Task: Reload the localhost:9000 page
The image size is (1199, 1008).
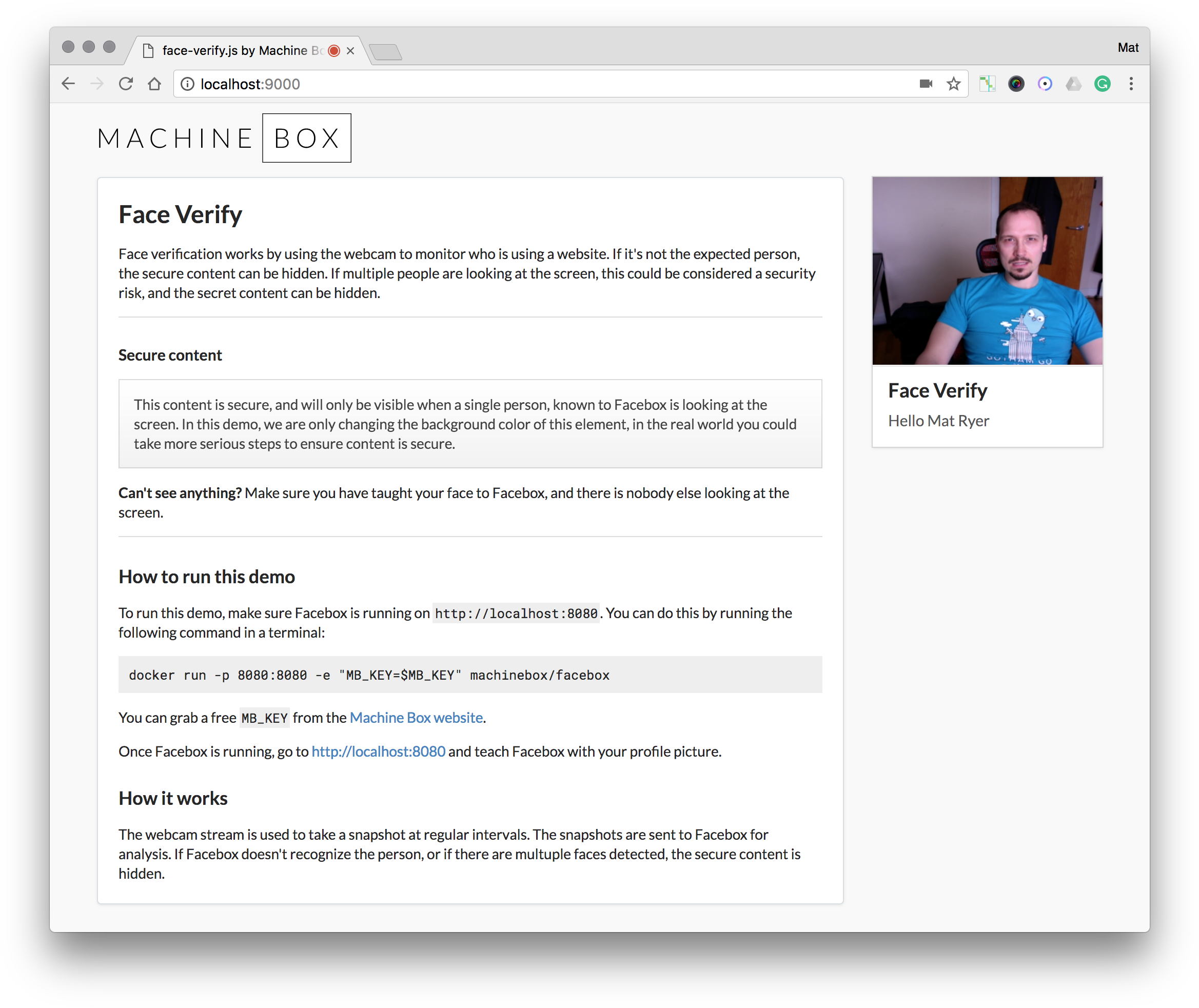Action: [126, 84]
